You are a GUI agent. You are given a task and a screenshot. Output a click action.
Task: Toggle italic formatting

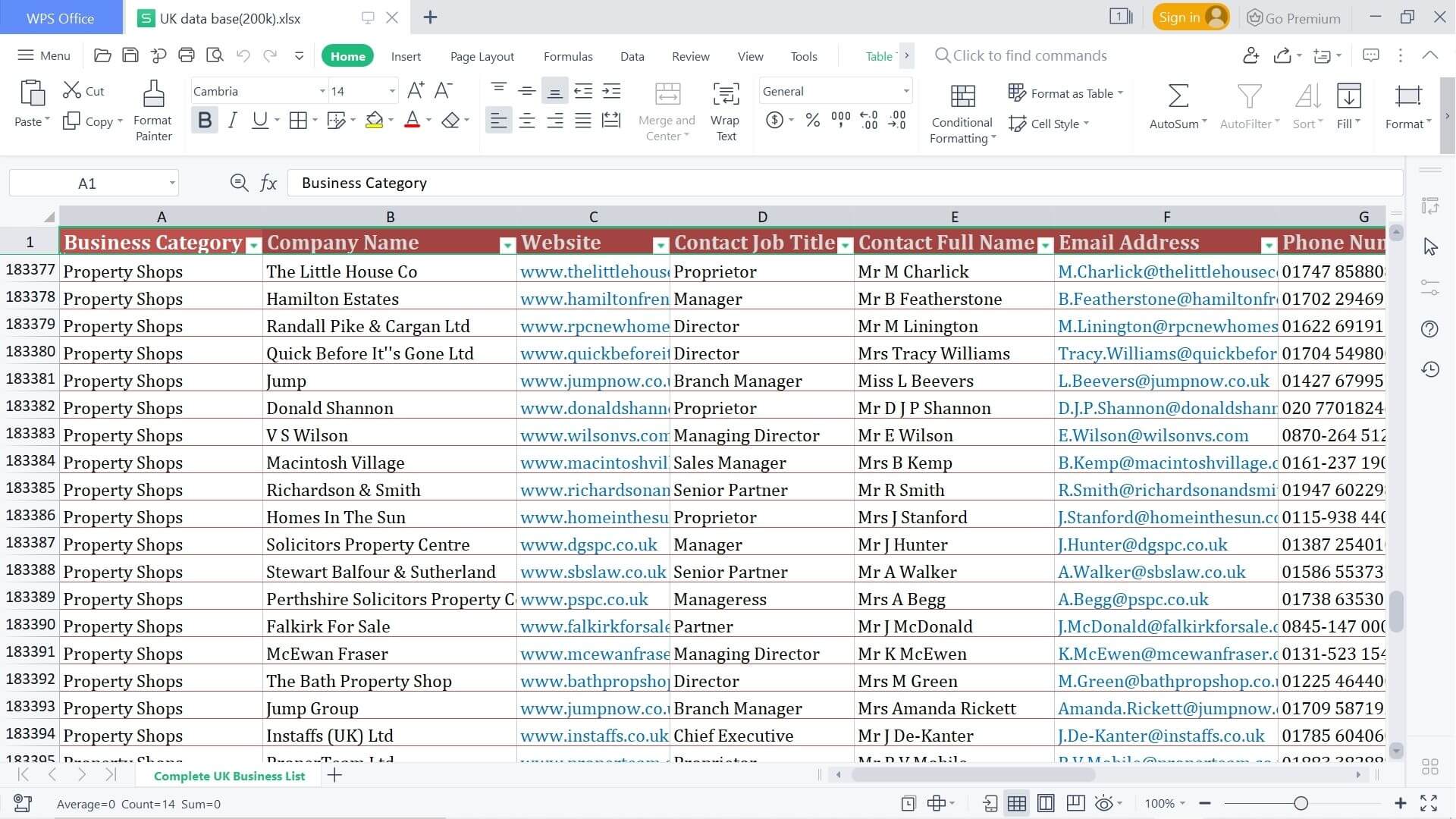tap(232, 119)
